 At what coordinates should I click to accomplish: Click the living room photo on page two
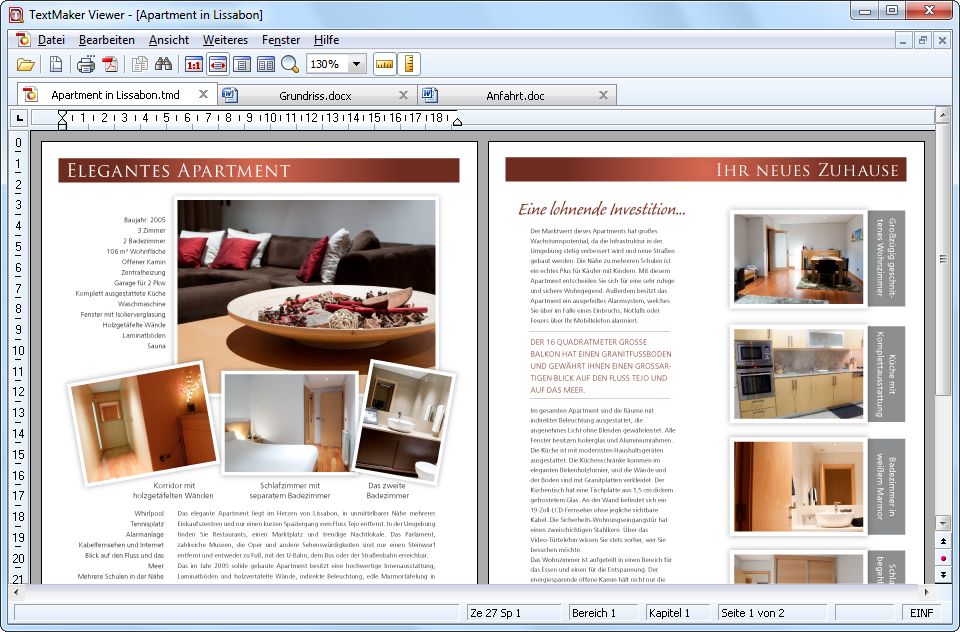point(798,258)
